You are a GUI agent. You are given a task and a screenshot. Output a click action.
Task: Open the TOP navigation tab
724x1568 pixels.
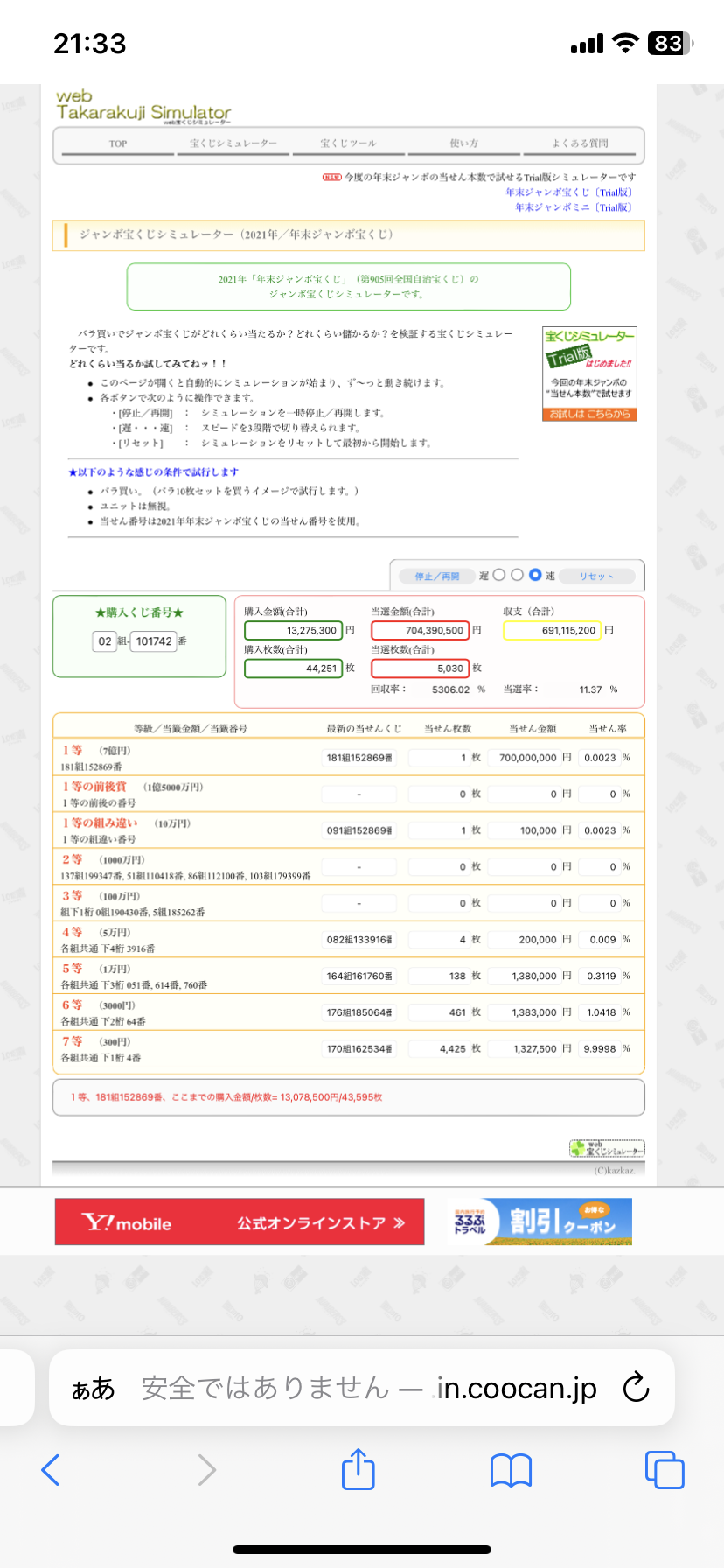point(118,143)
